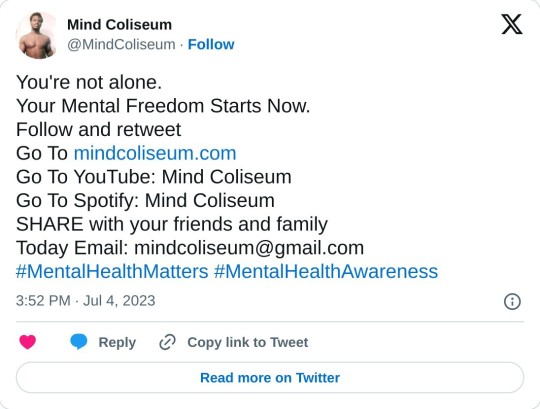
Task: Click the 'You're not alone.' tweet line
Action: coord(89,83)
